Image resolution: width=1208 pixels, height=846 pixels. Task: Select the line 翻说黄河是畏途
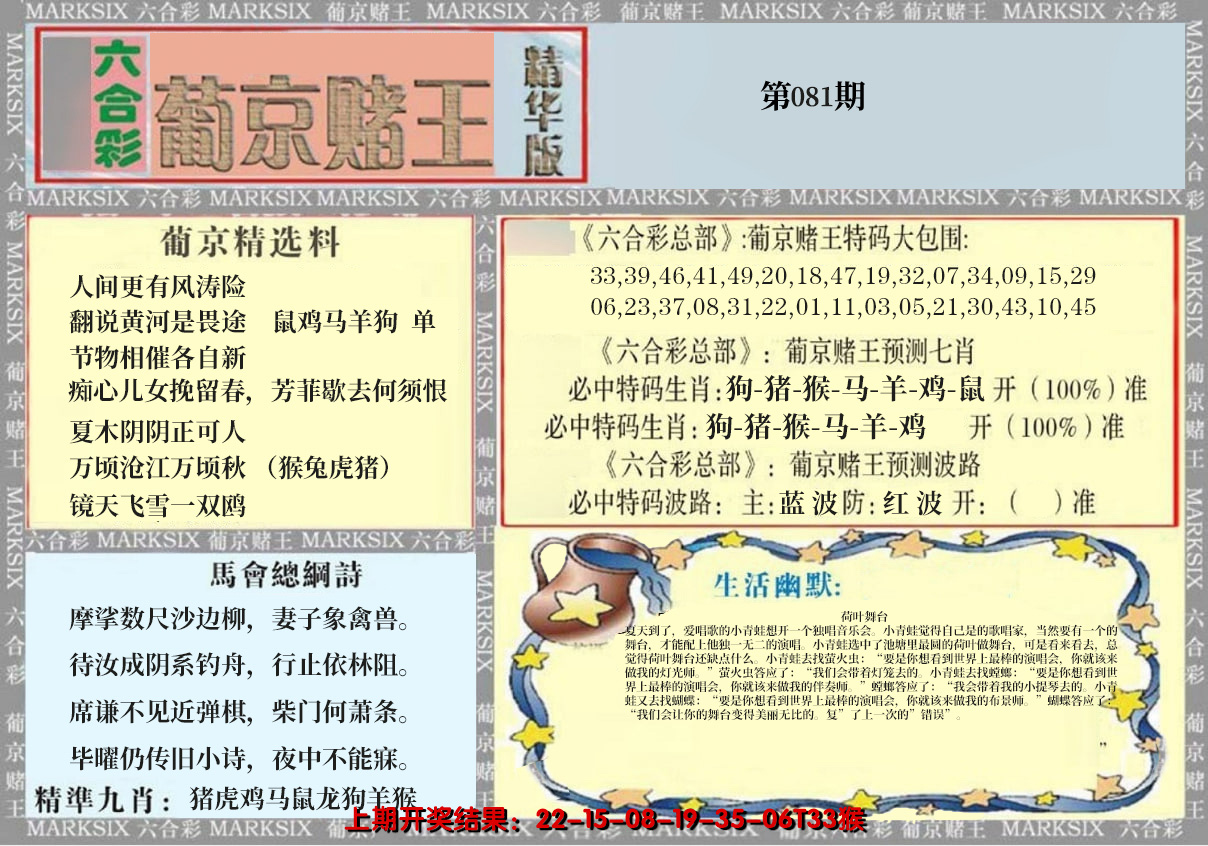click(x=158, y=322)
